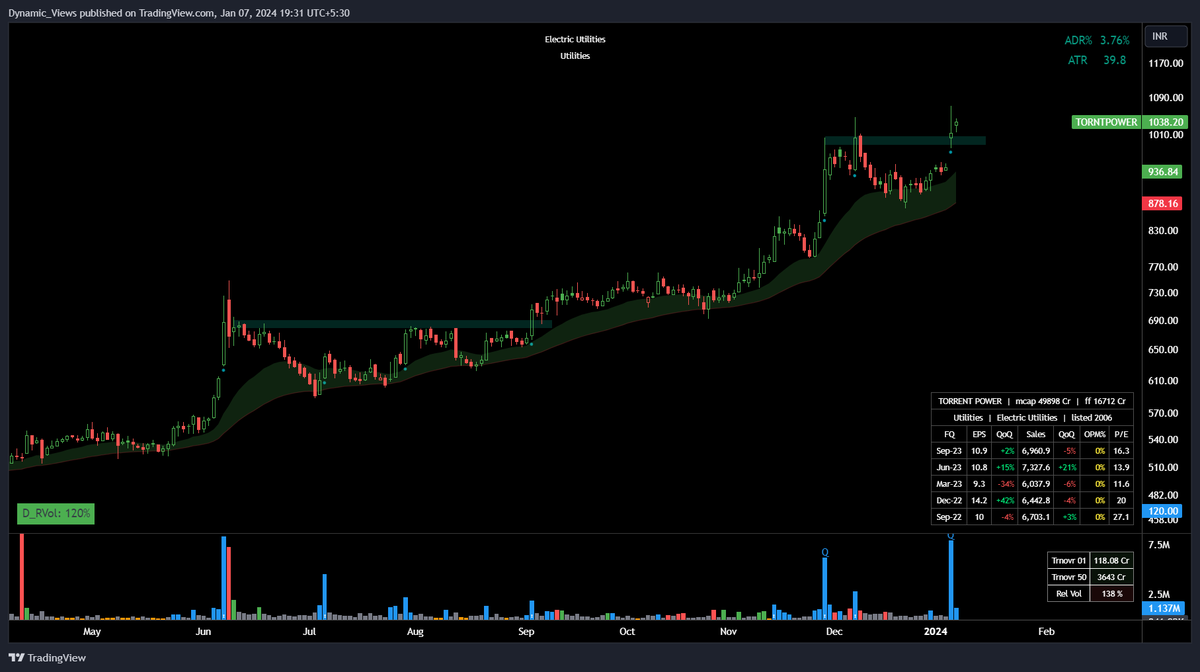The width and height of the screenshot is (1200, 672).
Task: Click the Sep-23 quarter cell
Action: [x=949, y=452]
